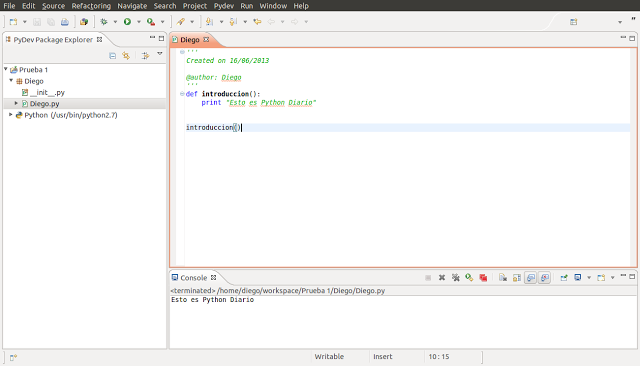This screenshot has width=640, height=366.
Task: Open the Open Console dropdown arrow
Action: 613,278
